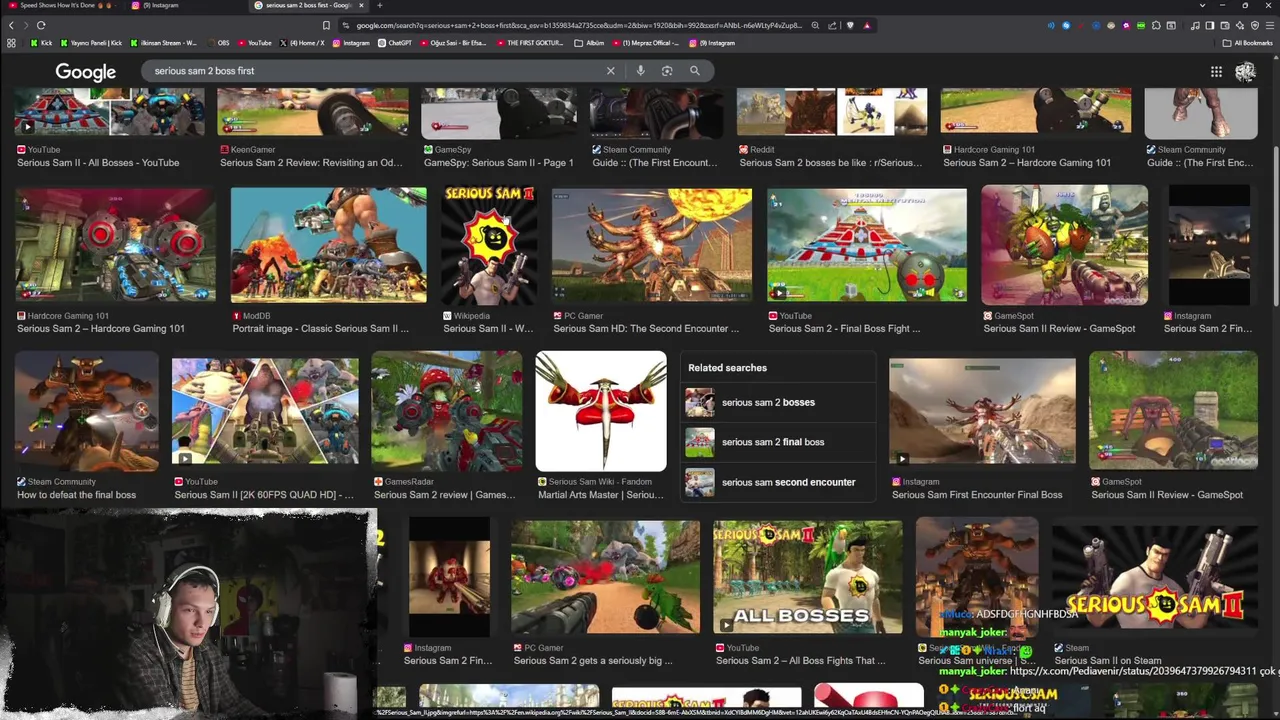Expand the All Bookmarks folder
The image size is (1280, 720).
pyautogui.click(x=1247, y=43)
